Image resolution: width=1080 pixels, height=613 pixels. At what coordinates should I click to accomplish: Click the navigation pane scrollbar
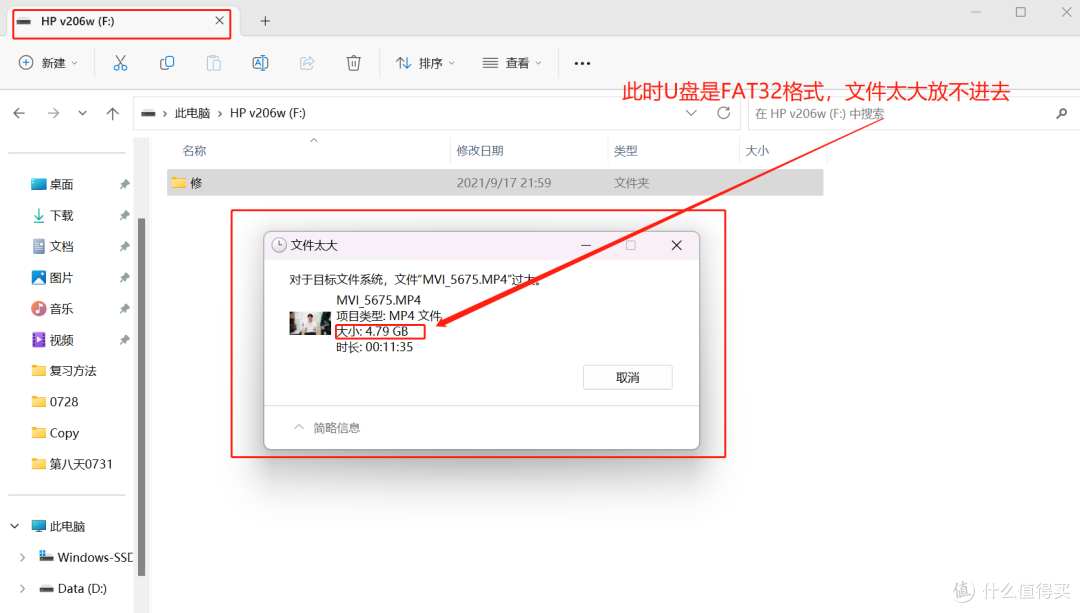click(x=142, y=396)
